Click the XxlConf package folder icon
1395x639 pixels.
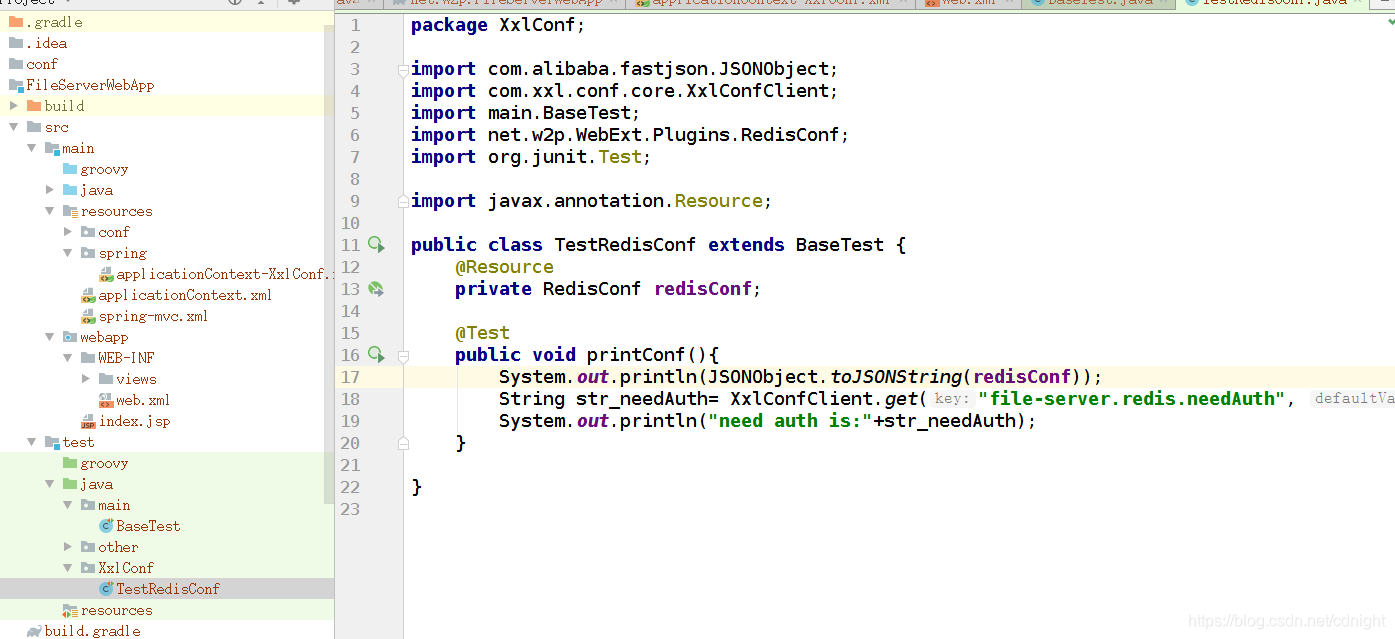(x=88, y=568)
